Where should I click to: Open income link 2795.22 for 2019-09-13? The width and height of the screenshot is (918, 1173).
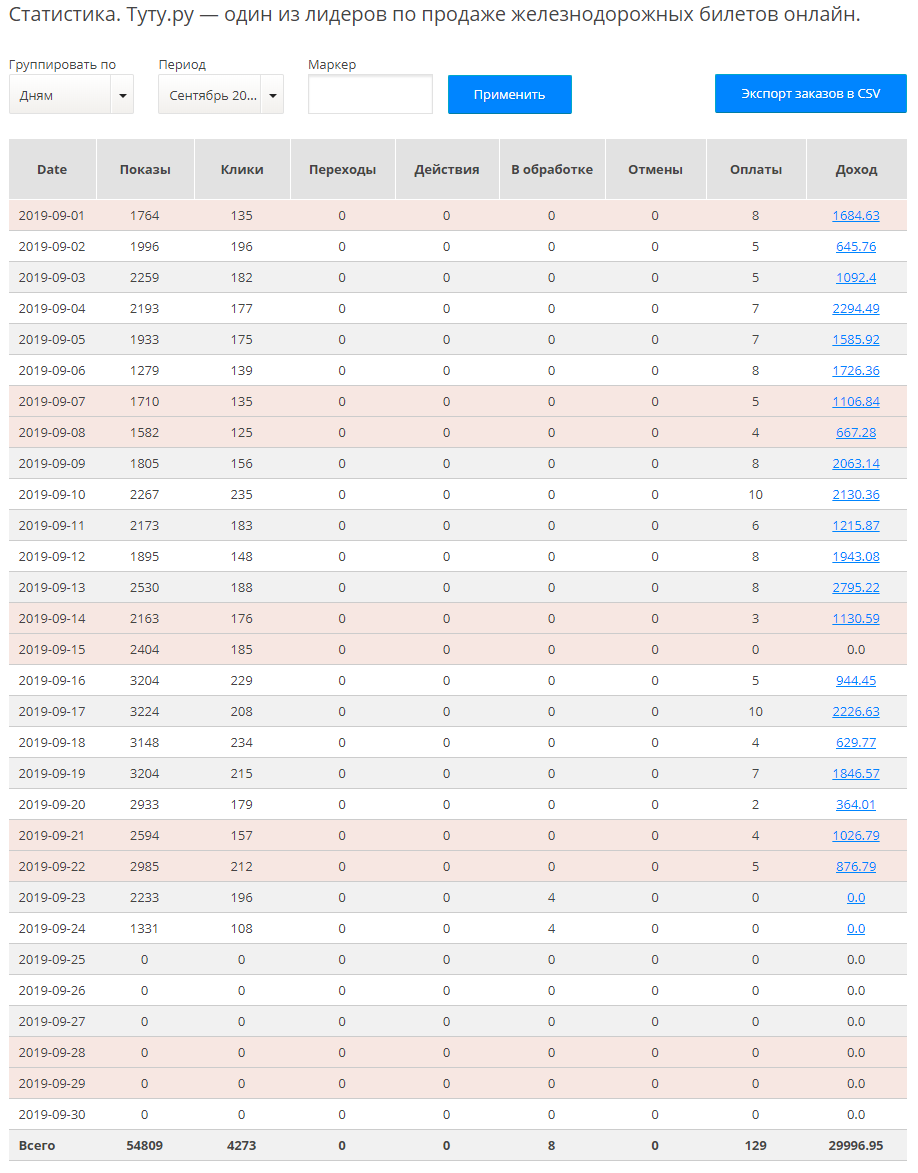click(x=856, y=587)
